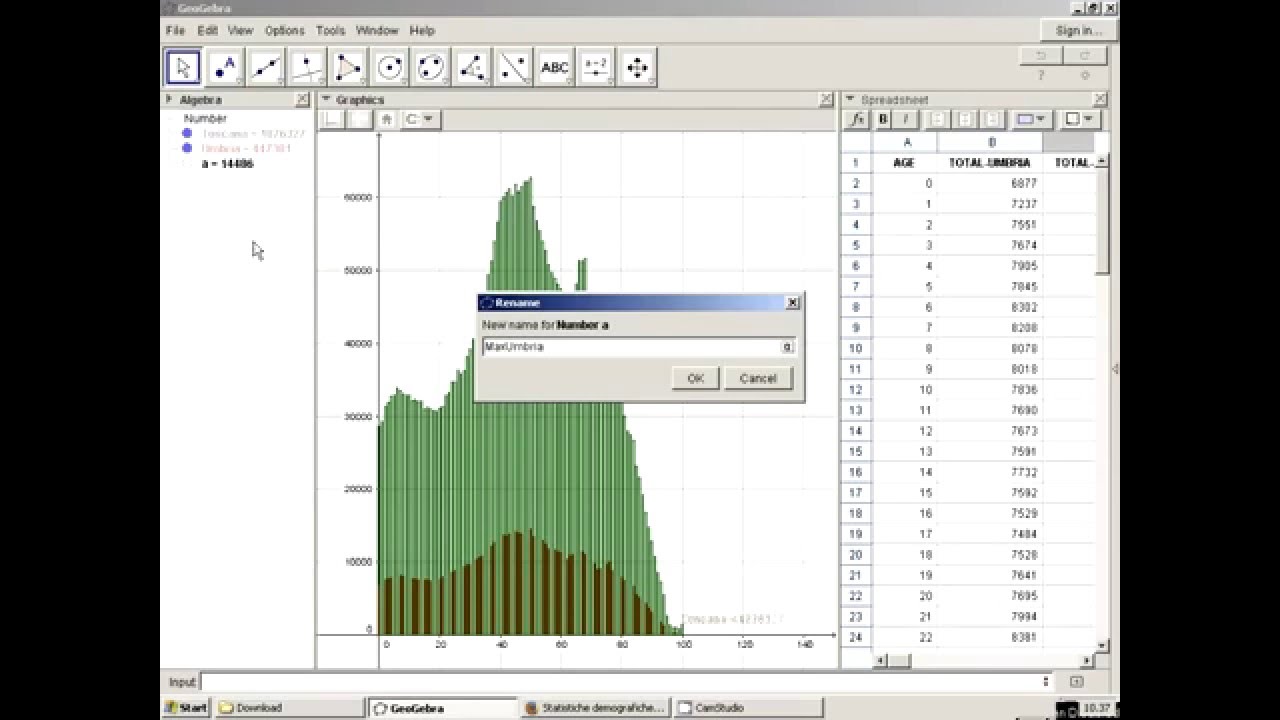
Task: Open the Help menu
Action: [x=421, y=31]
